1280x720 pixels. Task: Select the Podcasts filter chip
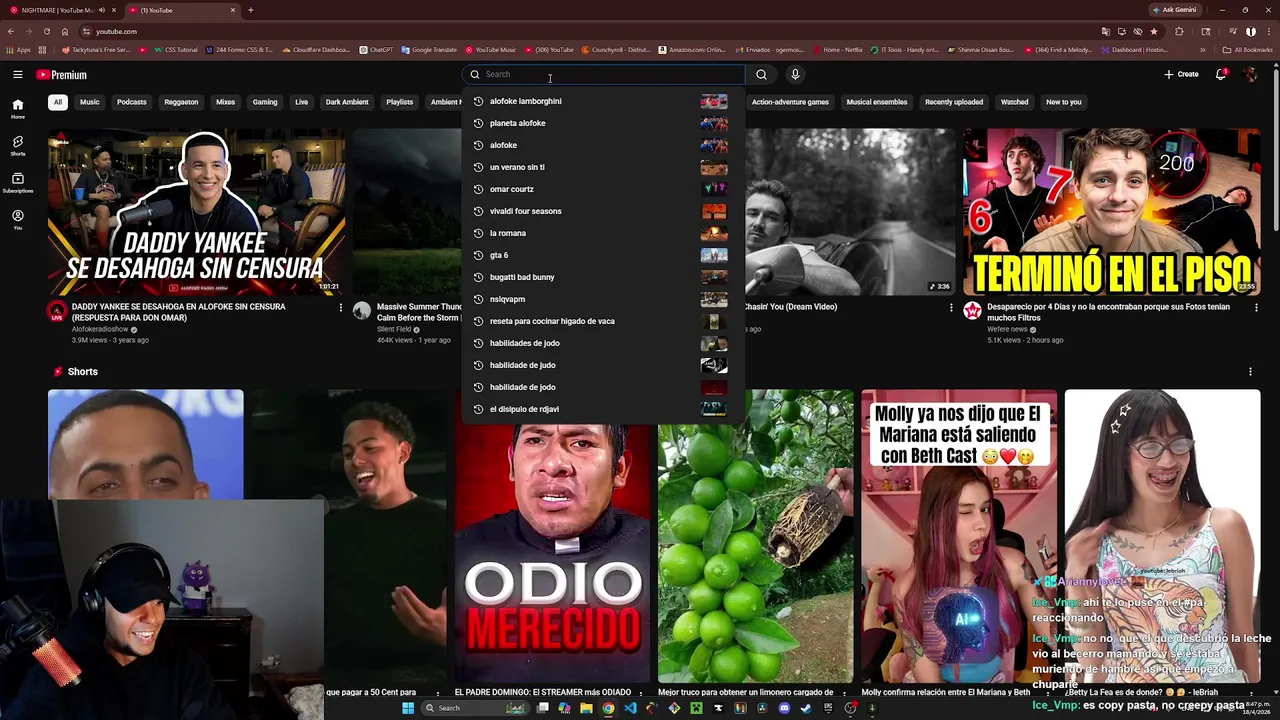tap(131, 102)
